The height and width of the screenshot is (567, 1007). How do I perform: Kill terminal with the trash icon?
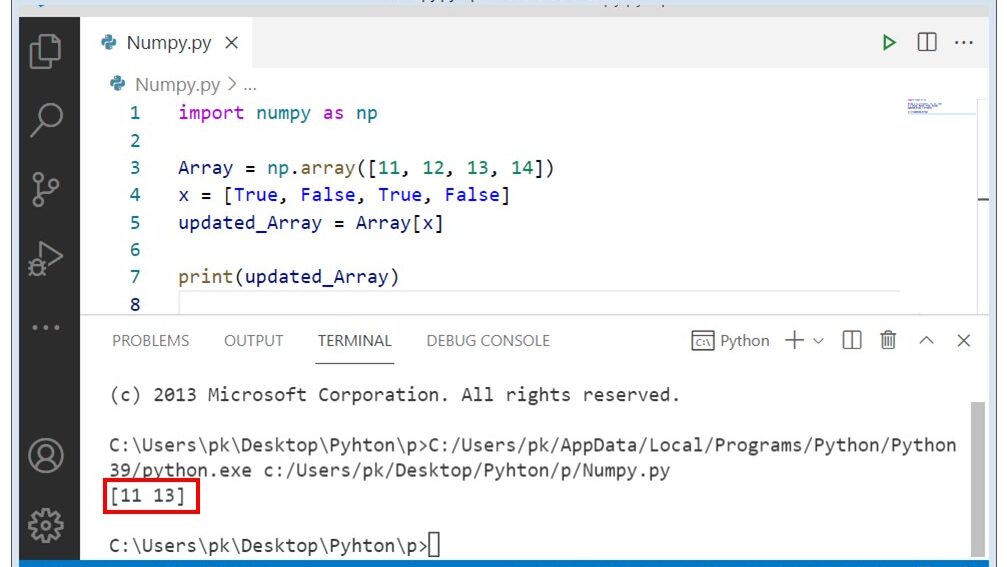tap(888, 341)
